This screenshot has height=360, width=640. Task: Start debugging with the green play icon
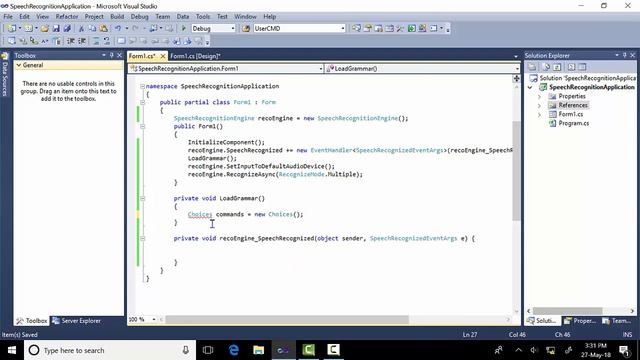pos(183,29)
